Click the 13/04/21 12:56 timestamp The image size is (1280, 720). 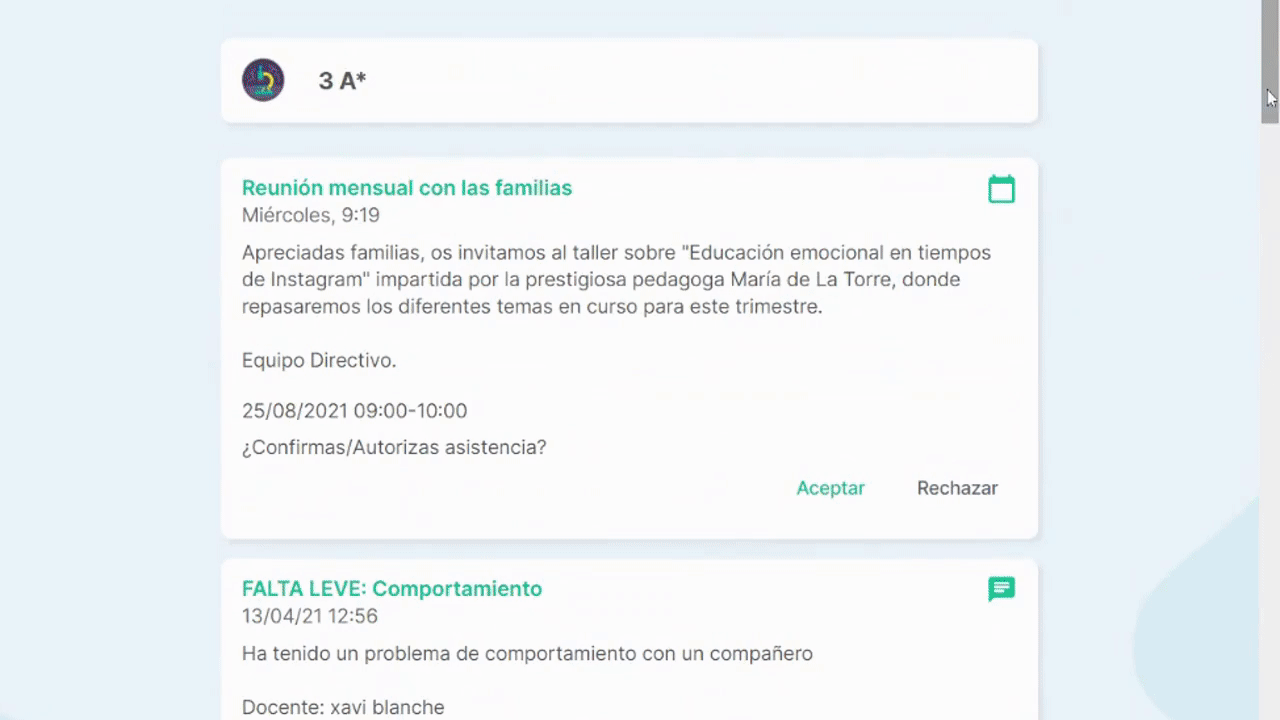tap(310, 616)
